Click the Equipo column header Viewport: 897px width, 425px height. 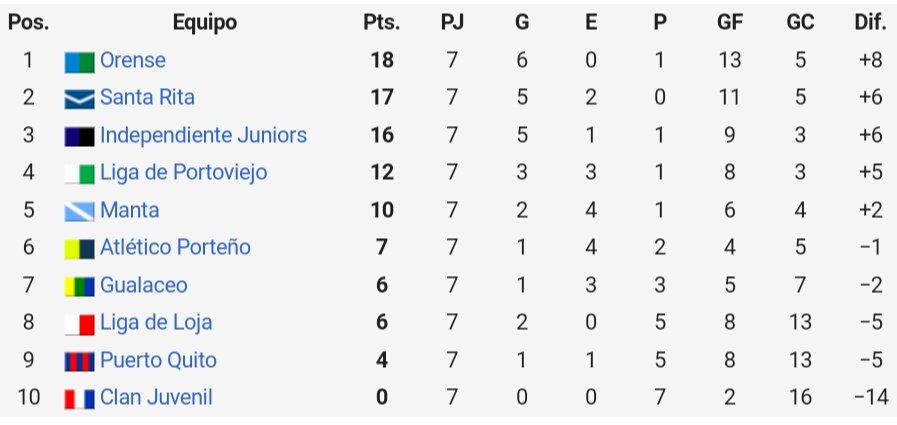click(205, 23)
